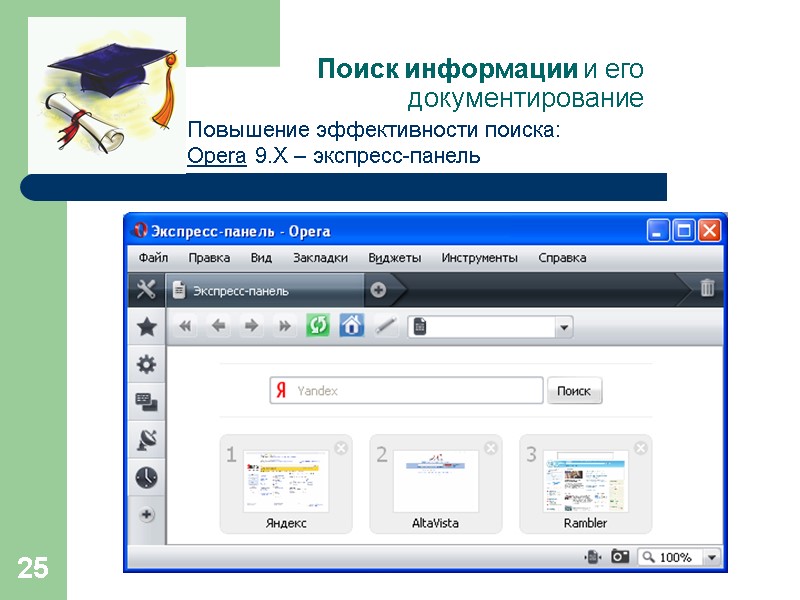Go Forward with the right arrow
800x600 pixels.
(252, 326)
